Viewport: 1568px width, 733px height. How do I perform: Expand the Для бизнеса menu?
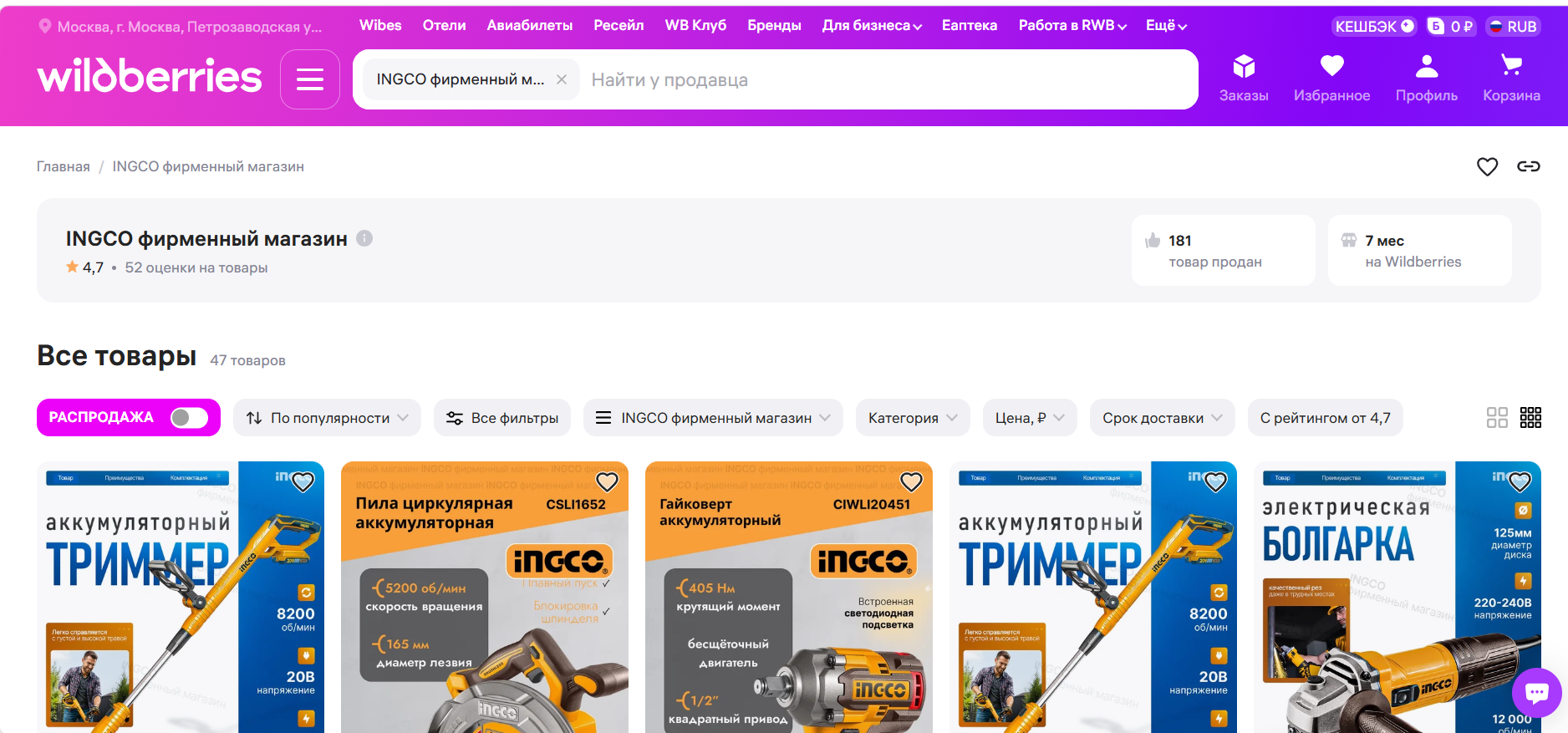click(872, 25)
